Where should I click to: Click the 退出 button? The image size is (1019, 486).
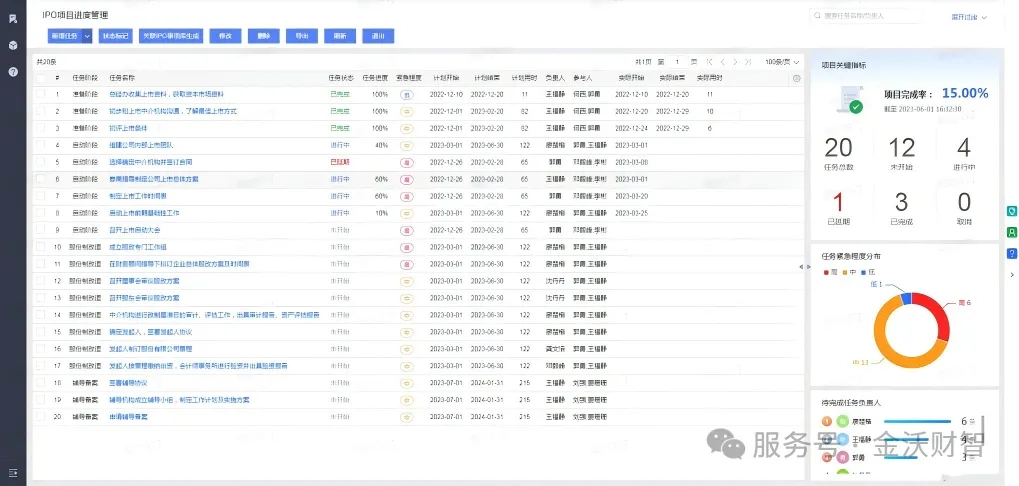tap(378, 36)
